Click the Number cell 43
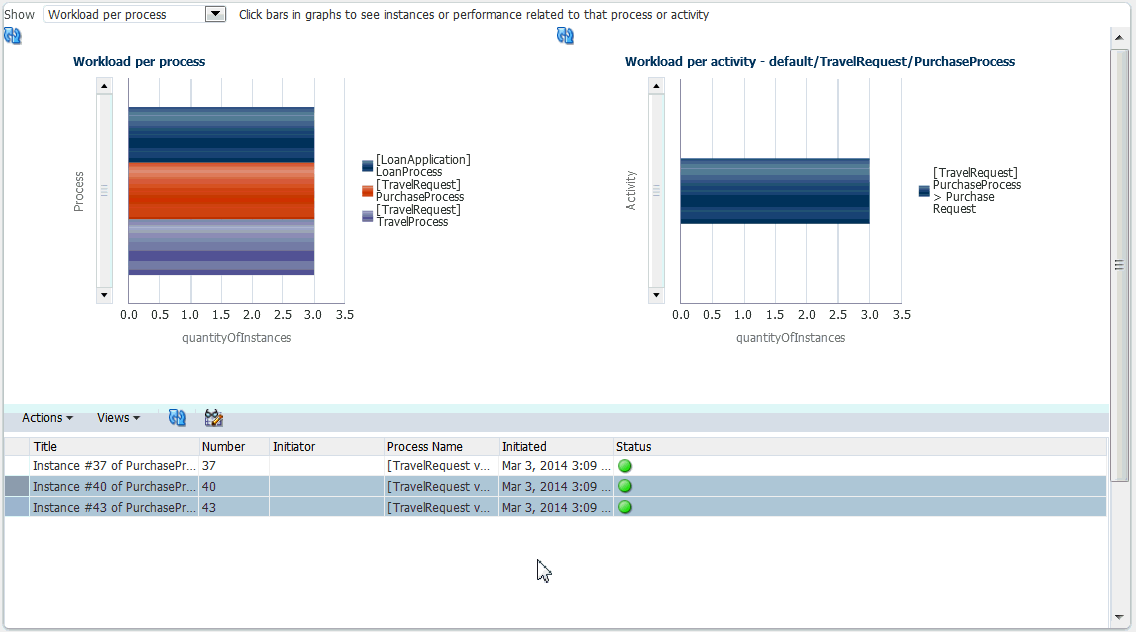This screenshot has width=1136, height=632. tap(234, 507)
